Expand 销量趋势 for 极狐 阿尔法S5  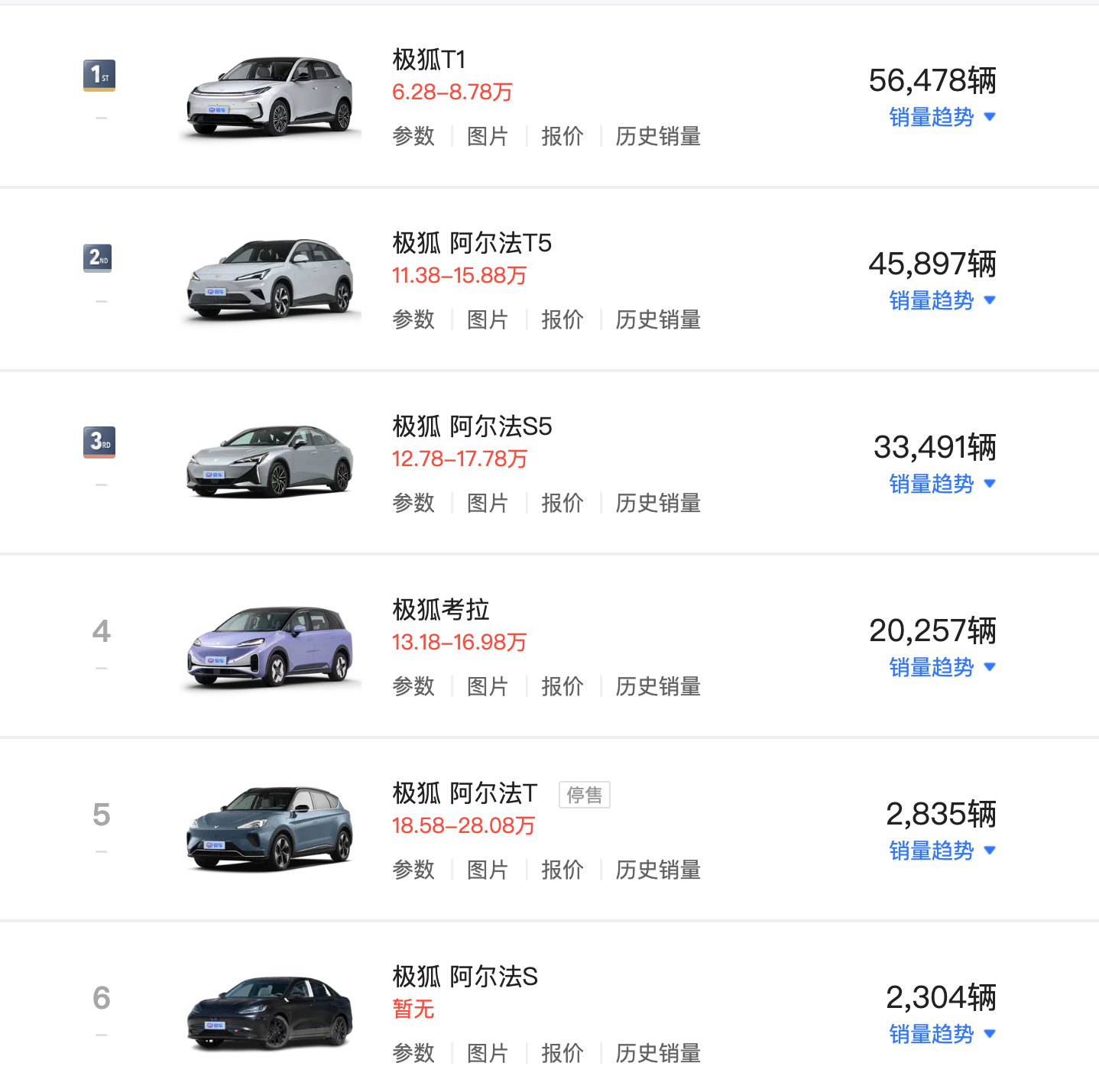pyautogui.click(x=942, y=484)
